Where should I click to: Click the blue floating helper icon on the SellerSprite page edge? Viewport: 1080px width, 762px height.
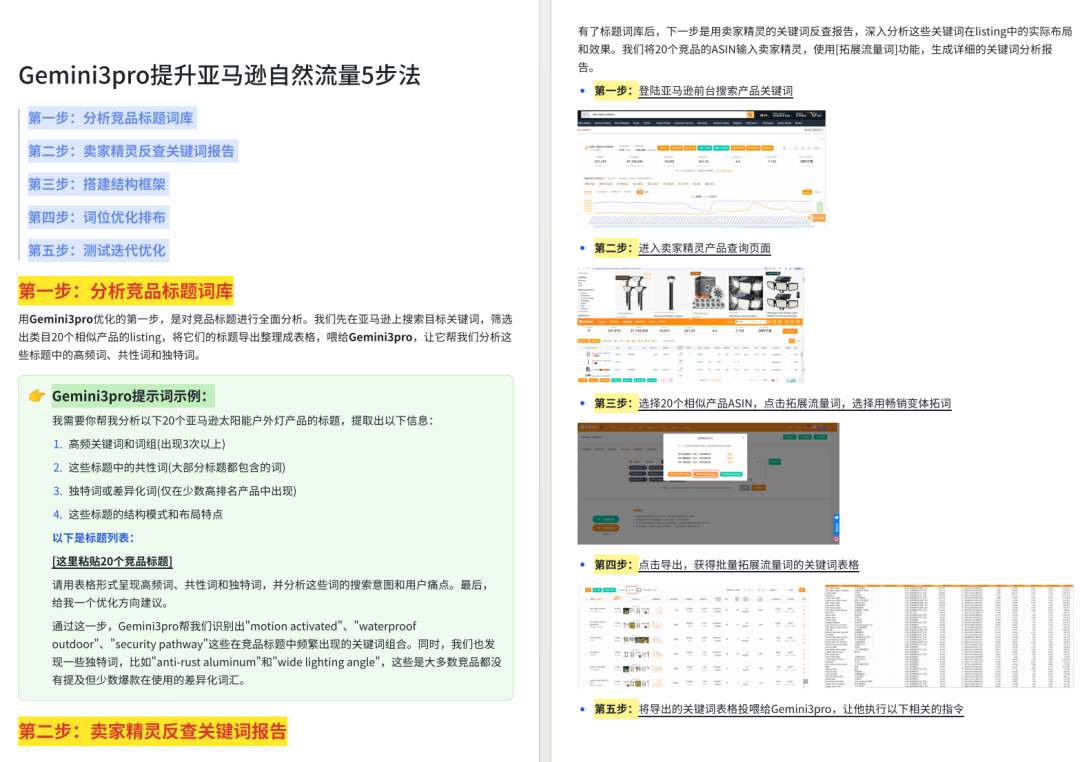click(836, 519)
